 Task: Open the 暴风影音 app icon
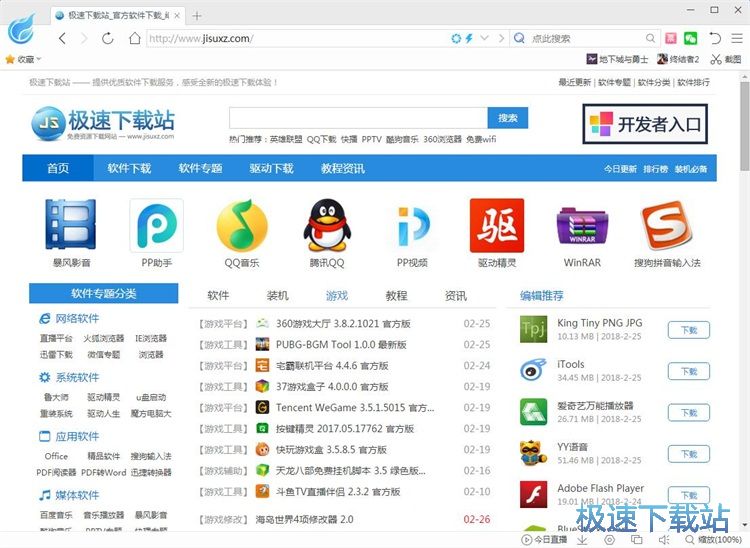point(71,225)
